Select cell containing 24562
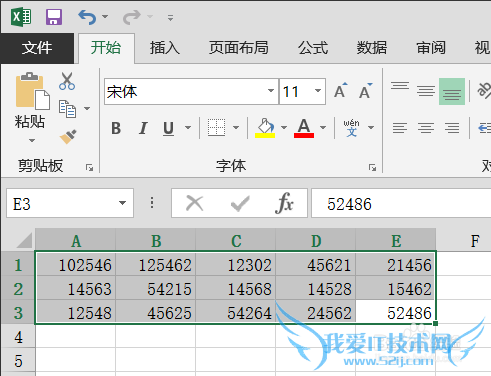The width and height of the screenshot is (491, 376). (x=316, y=313)
